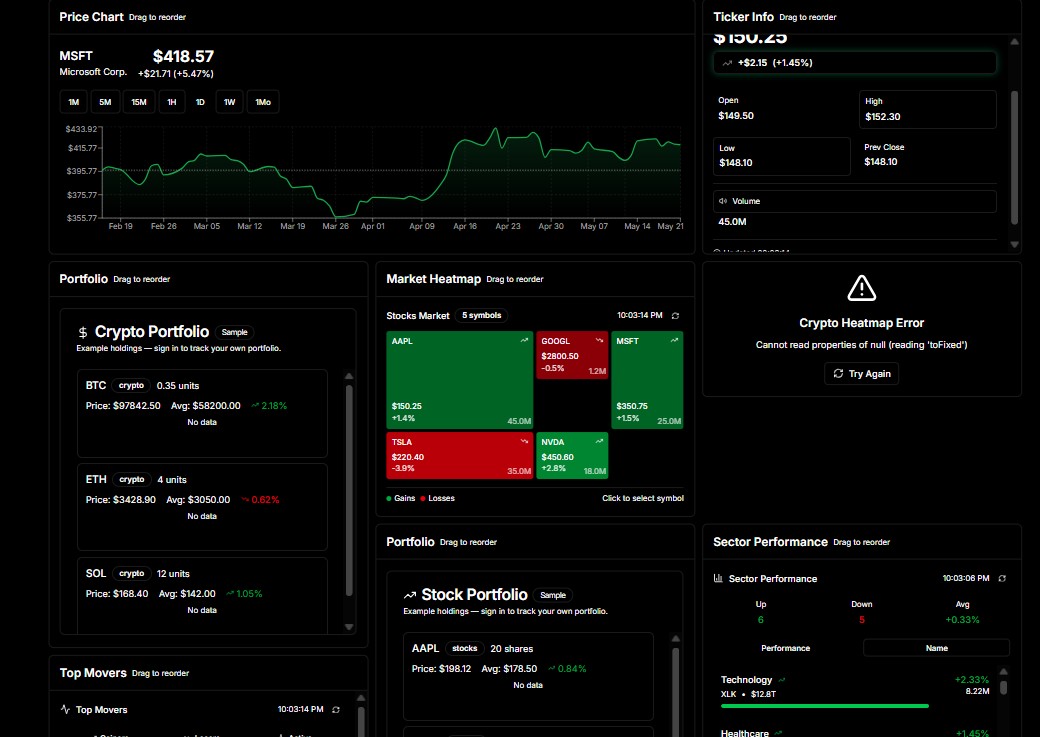Click the speaker icon beside Volume
The image size is (1040, 737).
click(723, 201)
